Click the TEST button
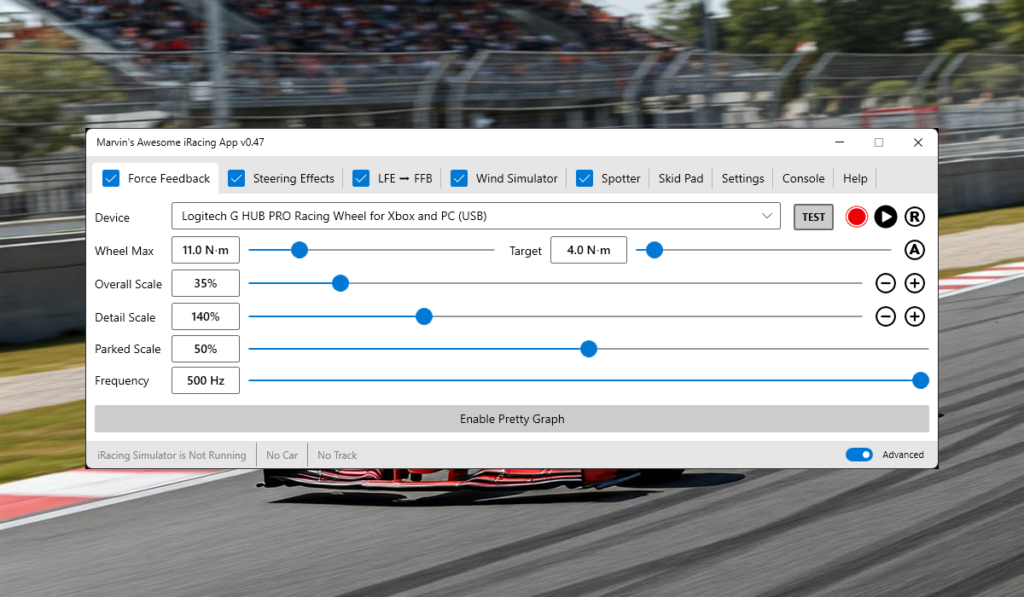This screenshot has width=1024, height=597. click(x=813, y=217)
